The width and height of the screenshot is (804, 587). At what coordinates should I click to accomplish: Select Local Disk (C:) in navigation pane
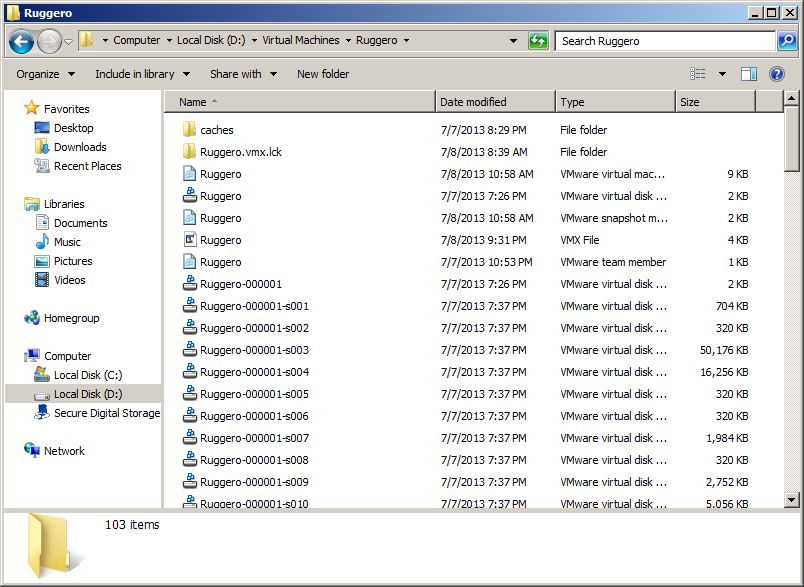pyautogui.click(x=87, y=375)
